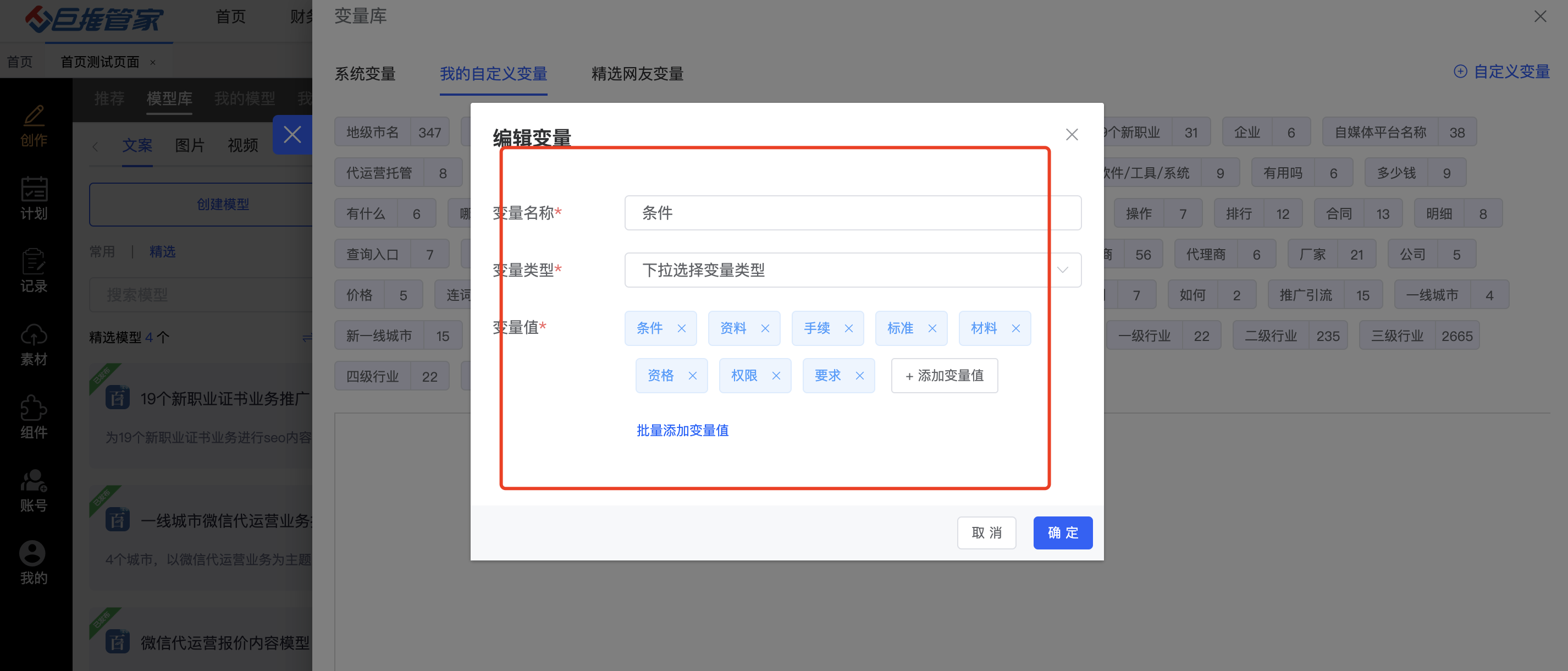Open the 组件 puzzle piece icon
This screenshot has width=1568, height=671.
34,417
